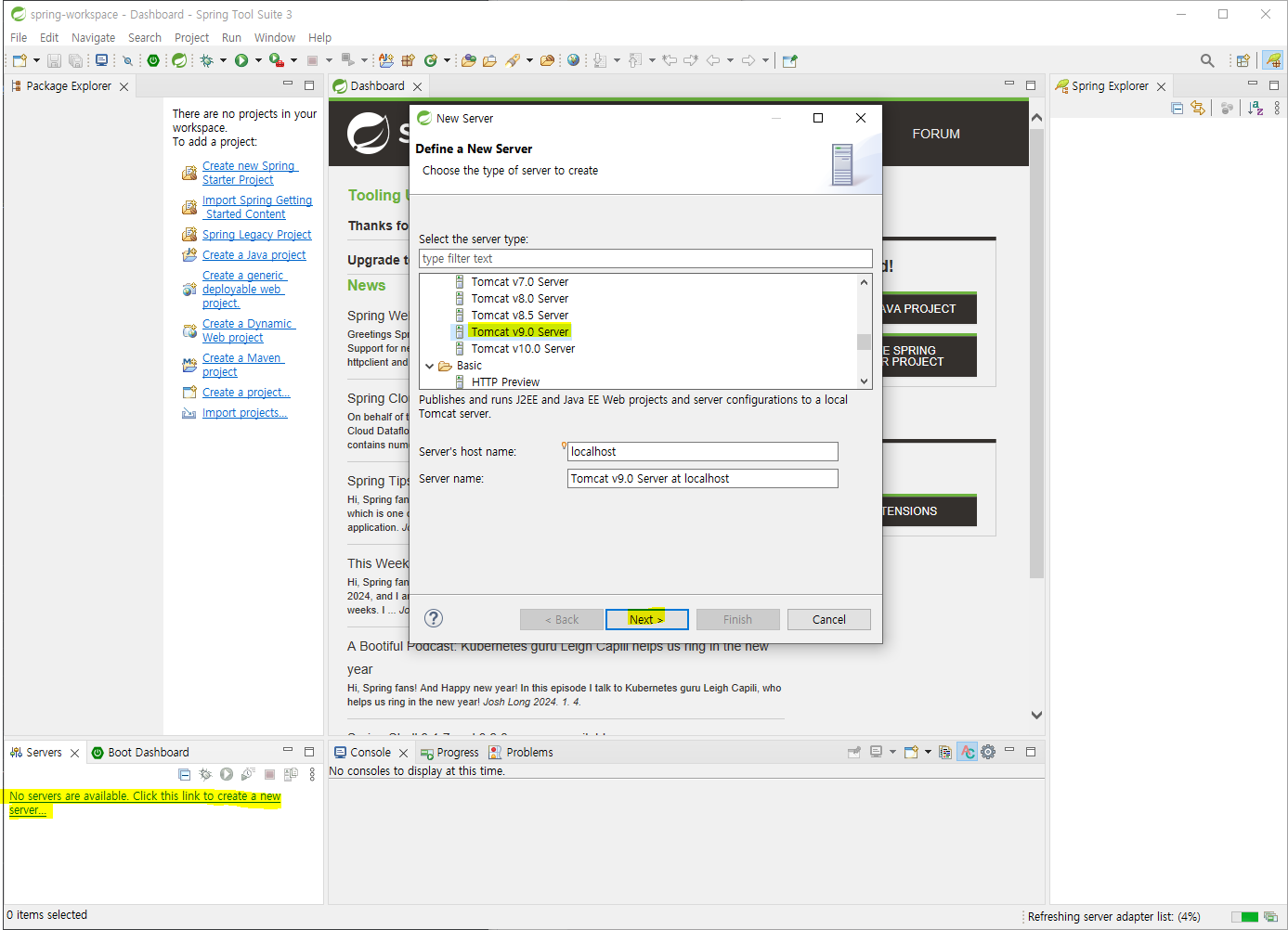Open the Navigate menu
The image size is (1288, 930).
[x=94, y=38]
